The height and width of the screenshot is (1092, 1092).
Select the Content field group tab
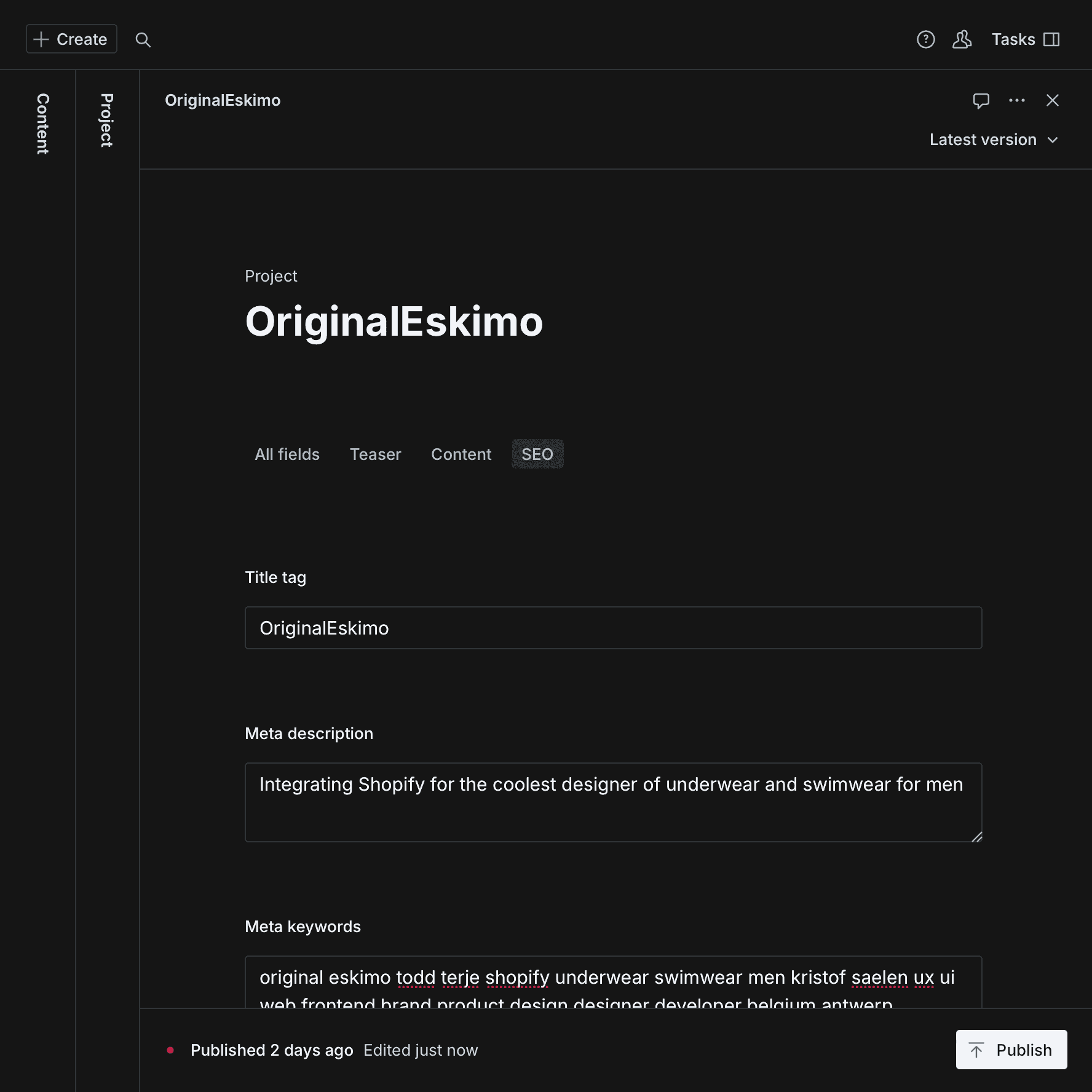point(461,454)
